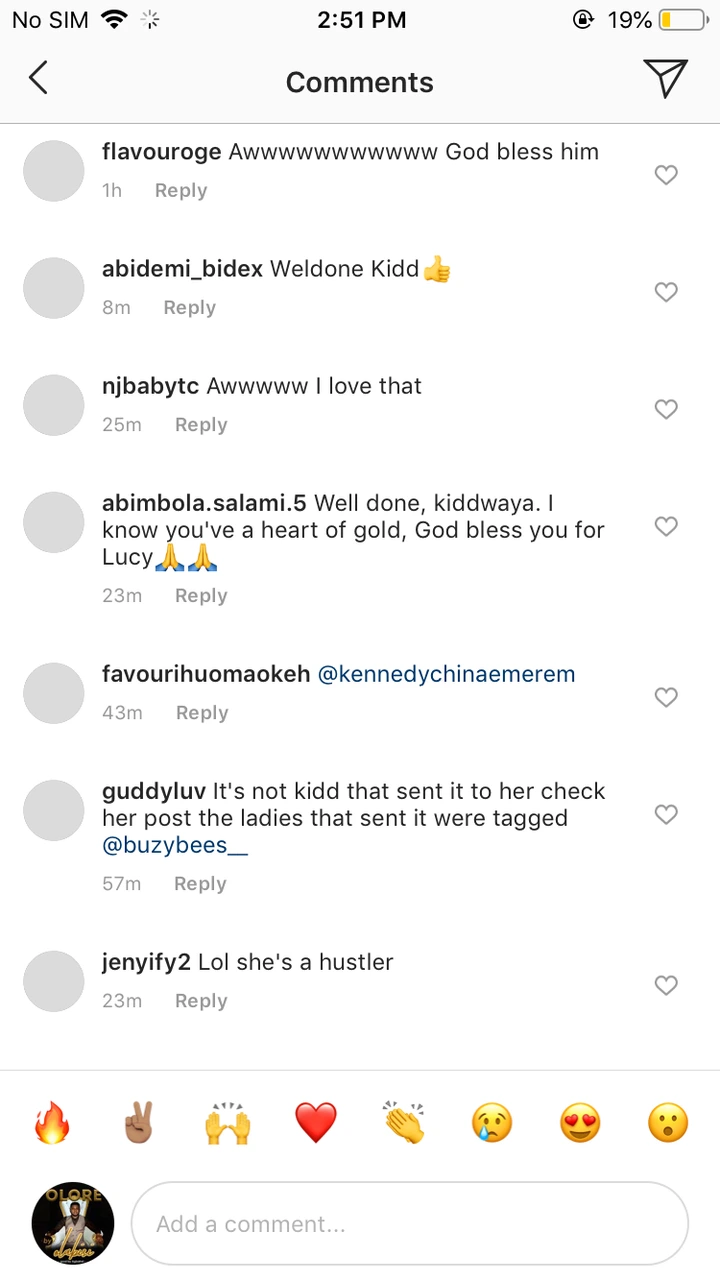
Task: Open your profile picture beside comment box
Action: pyautogui.click(x=72, y=1224)
